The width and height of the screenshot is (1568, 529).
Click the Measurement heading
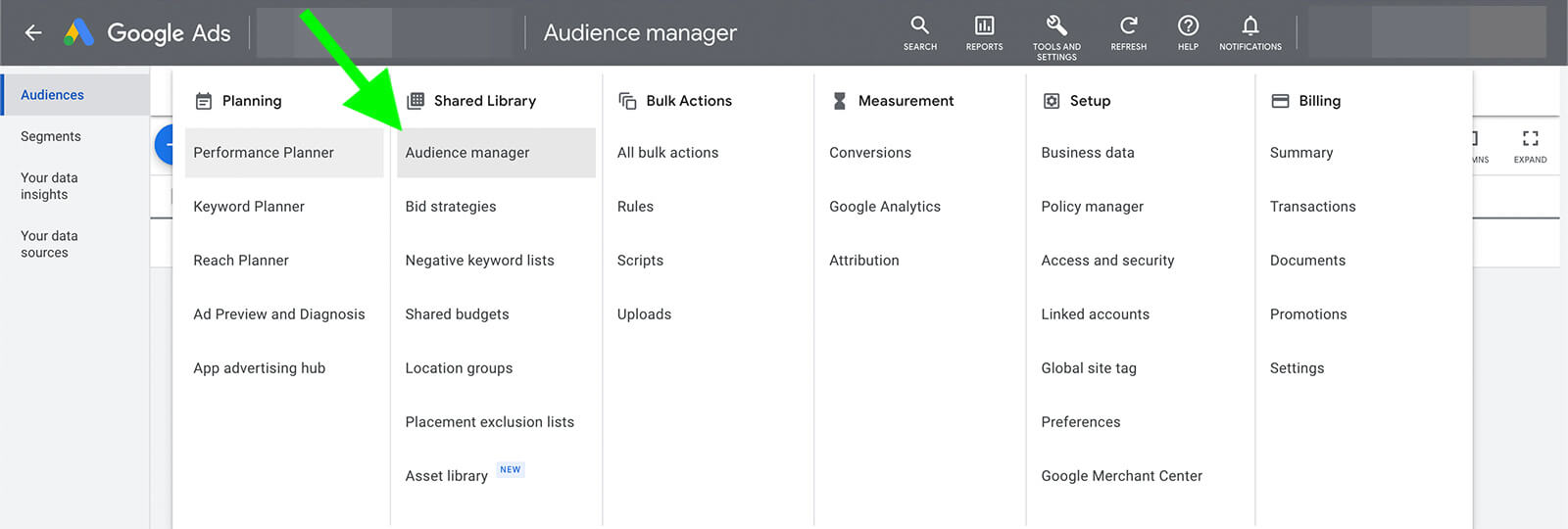pyautogui.click(x=906, y=101)
